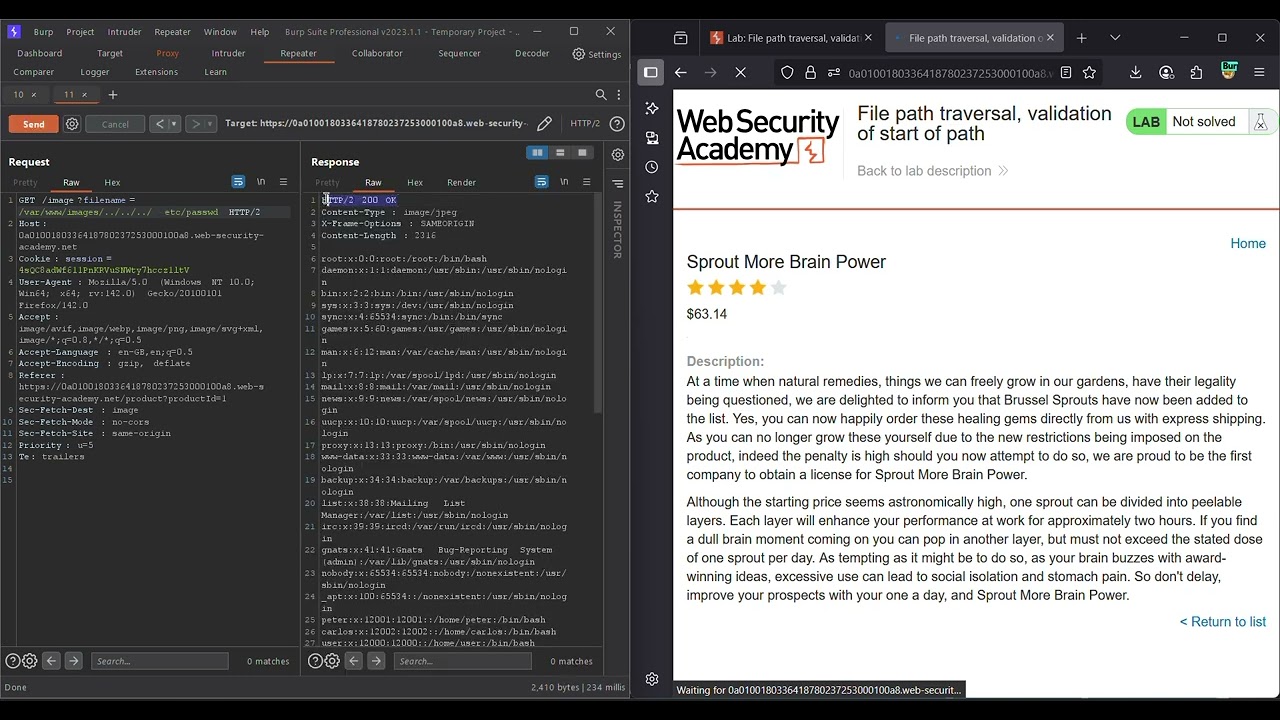This screenshot has width=1280, height=720.
Task: Open the send options gear beside Send
Action: tap(72, 124)
